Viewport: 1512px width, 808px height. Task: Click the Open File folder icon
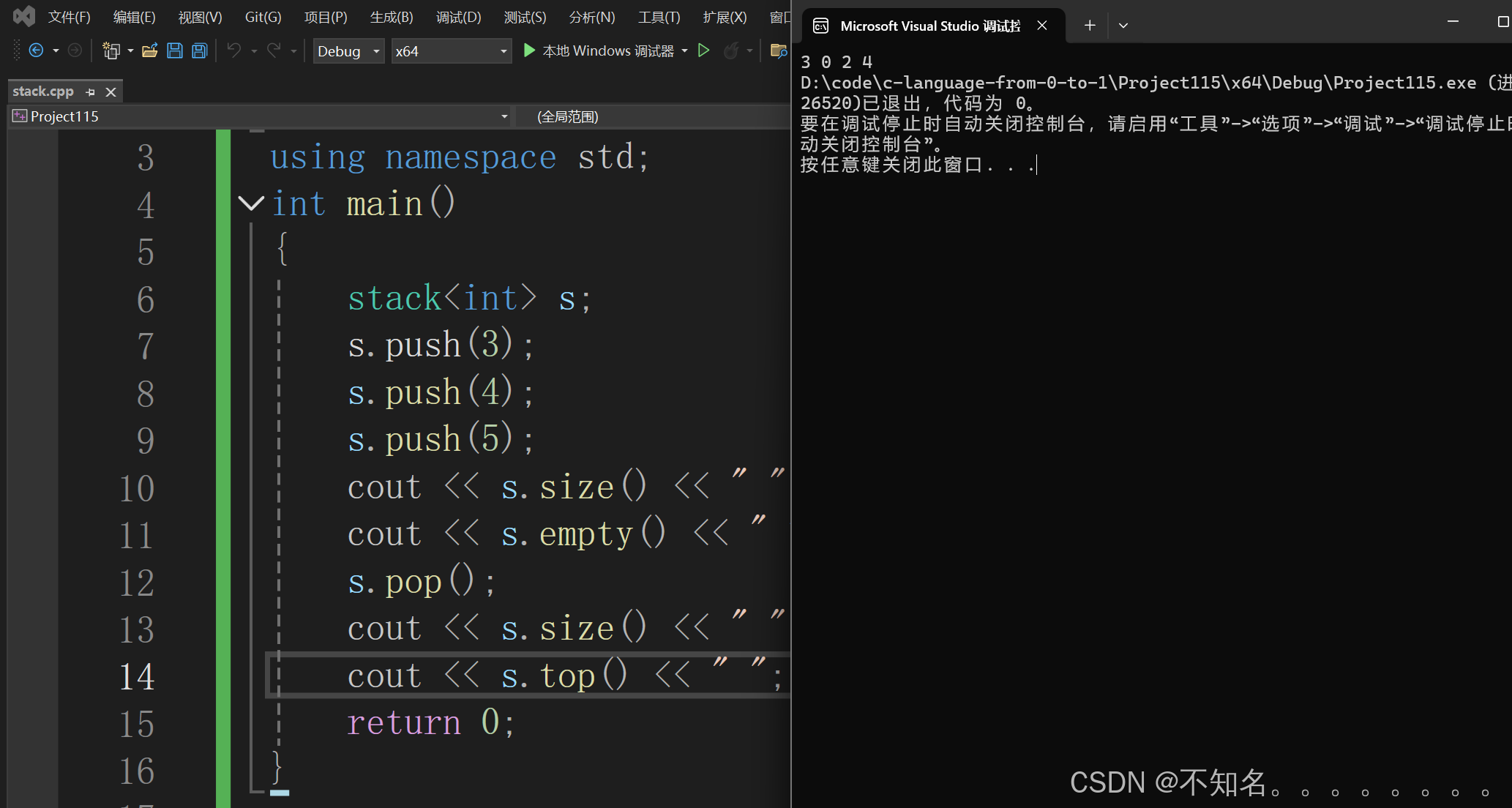coord(150,50)
